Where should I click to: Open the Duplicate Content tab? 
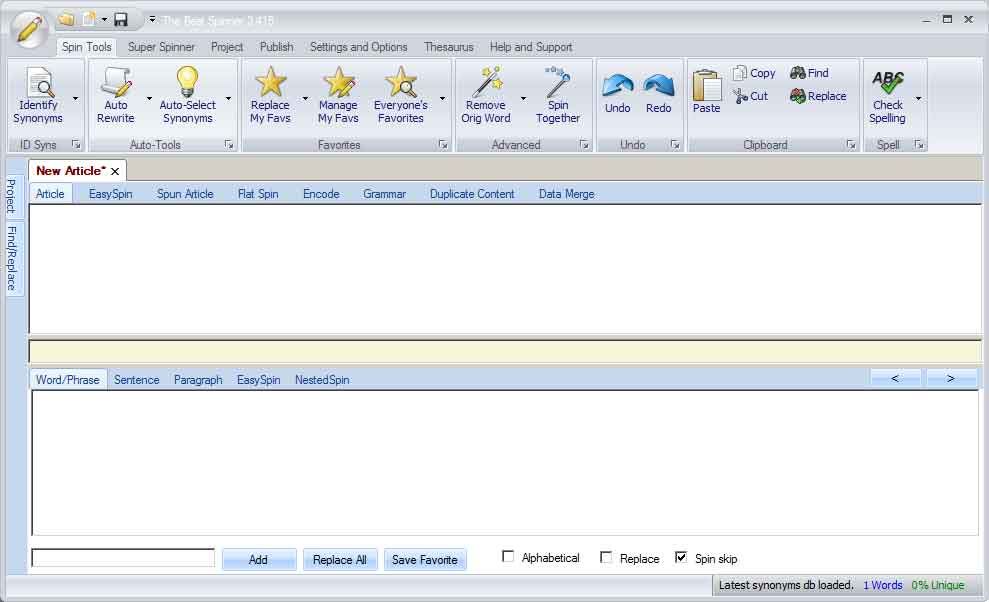(472, 194)
